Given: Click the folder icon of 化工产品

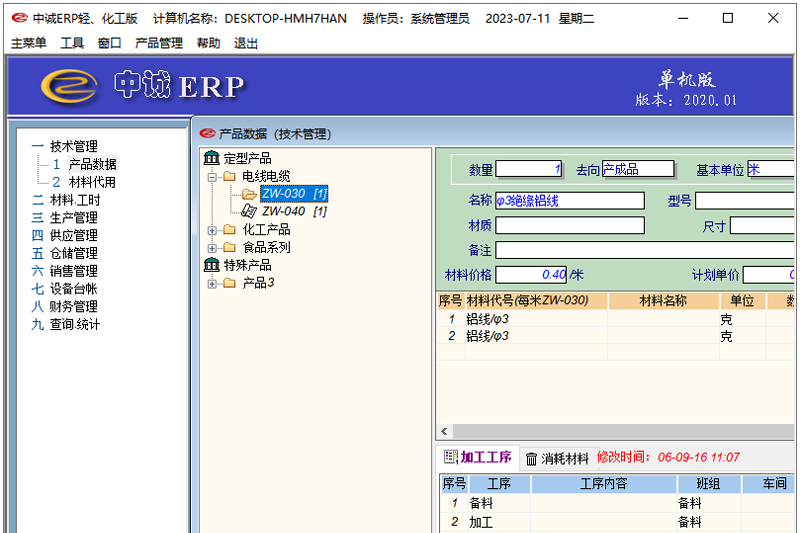Looking at the screenshot, I should [230, 230].
